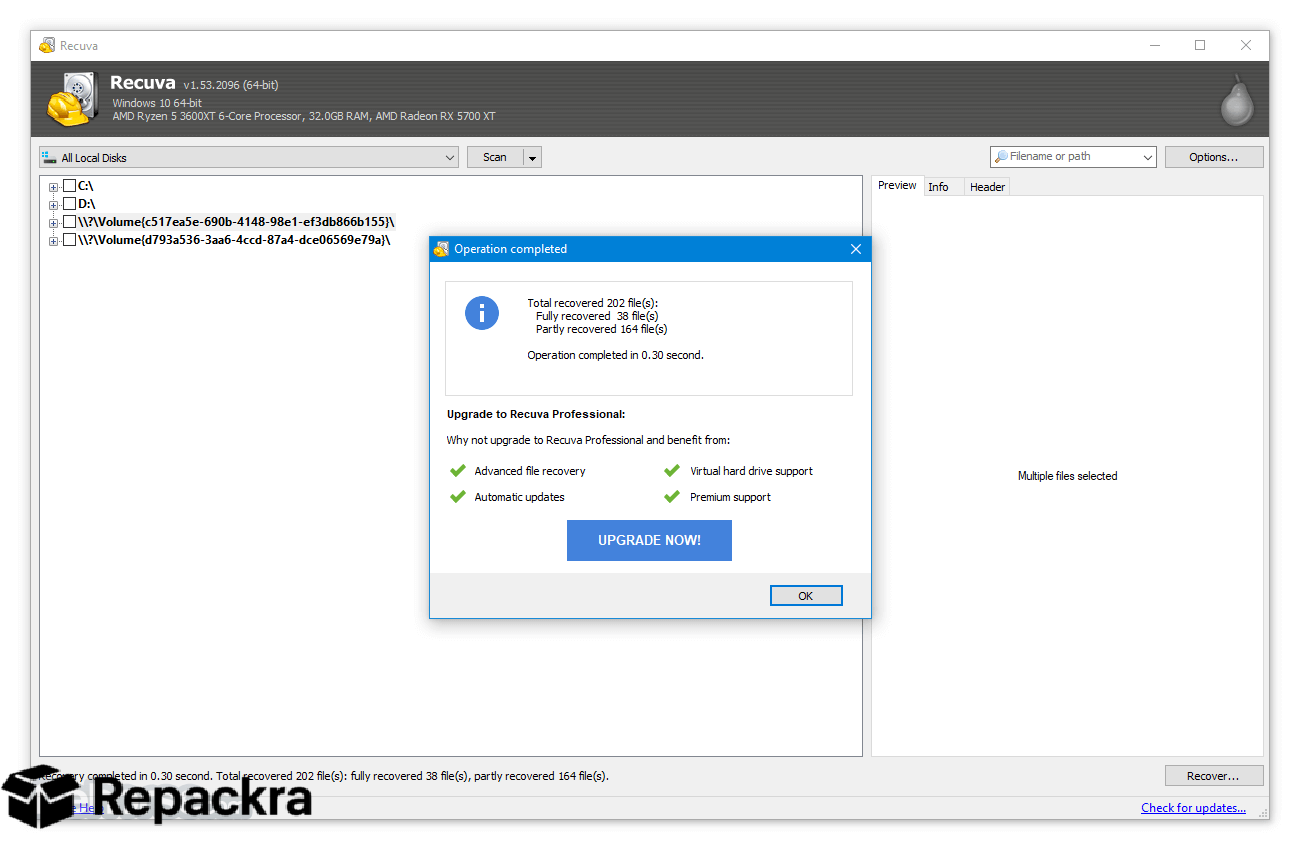Viewport: 1300px width, 850px height.
Task: Click green checkmark beside Advanced file recovery
Action: coord(458,471)
